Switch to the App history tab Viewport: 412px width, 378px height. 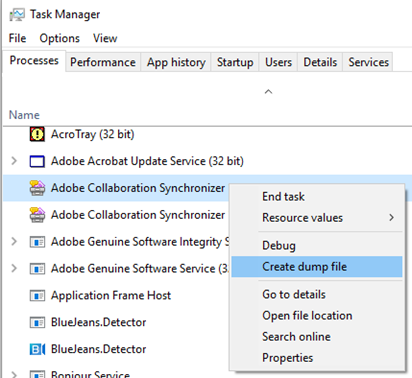coord(176,62)
